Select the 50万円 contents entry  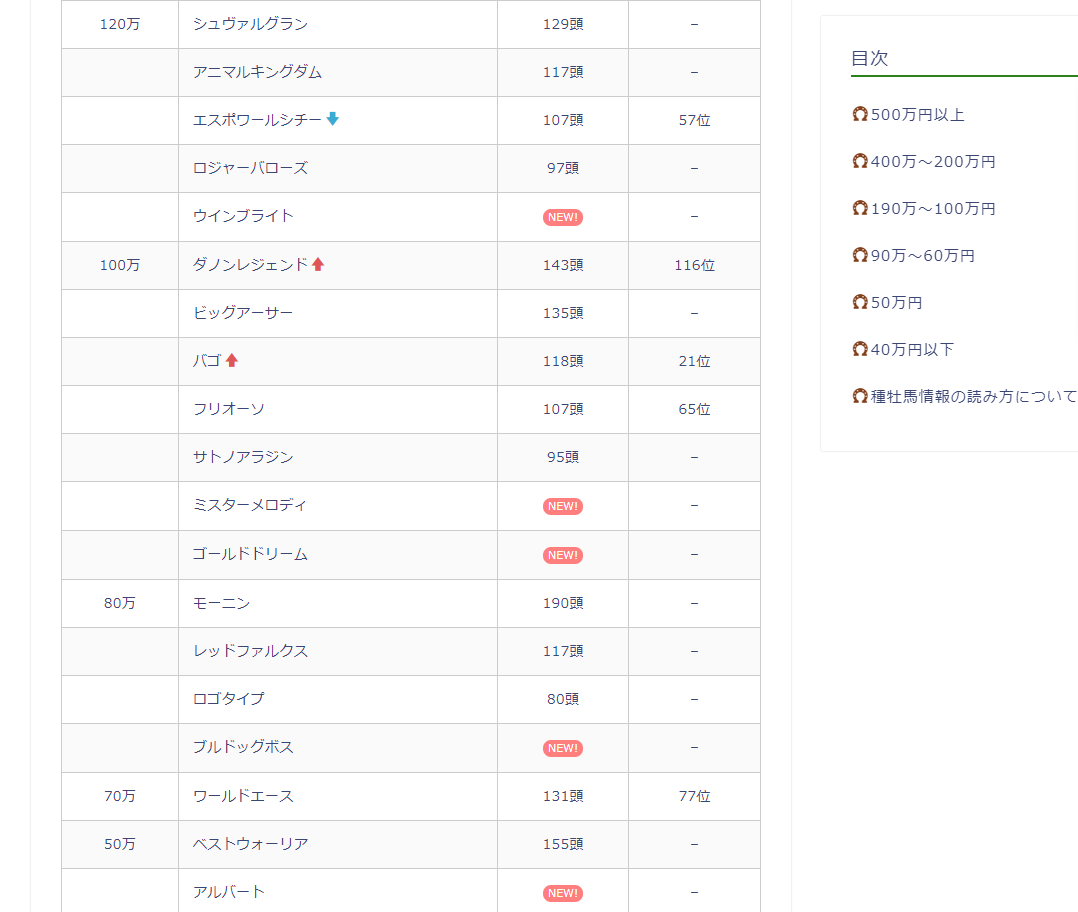896,303
